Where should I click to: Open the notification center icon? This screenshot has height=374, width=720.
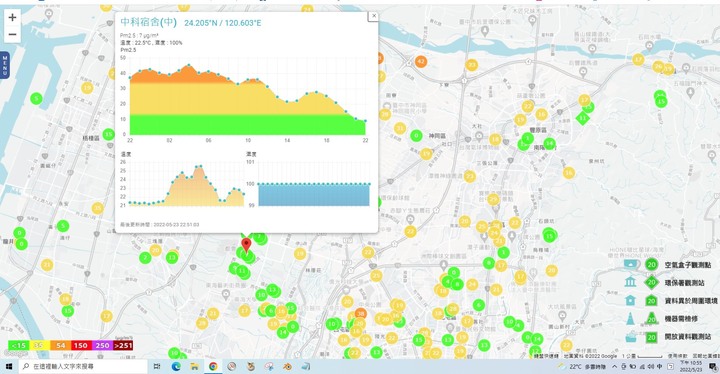point(713,367)
